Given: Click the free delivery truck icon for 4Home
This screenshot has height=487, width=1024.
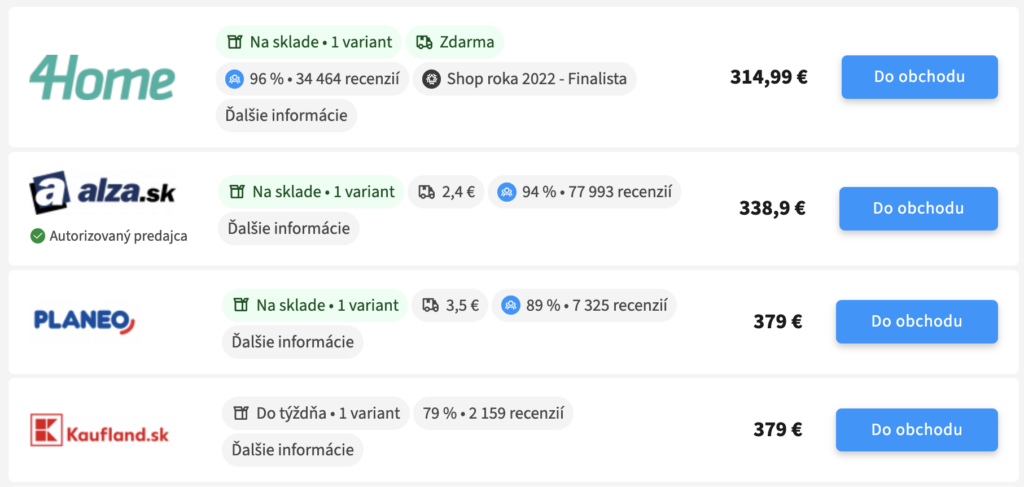Looking at the screenshot, I should coord(424,42).
